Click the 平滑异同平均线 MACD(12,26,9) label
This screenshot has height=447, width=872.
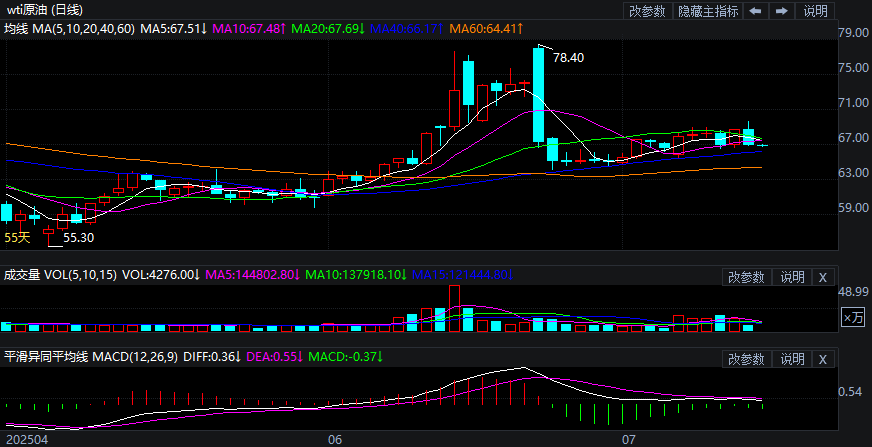[x=91, y=356]
